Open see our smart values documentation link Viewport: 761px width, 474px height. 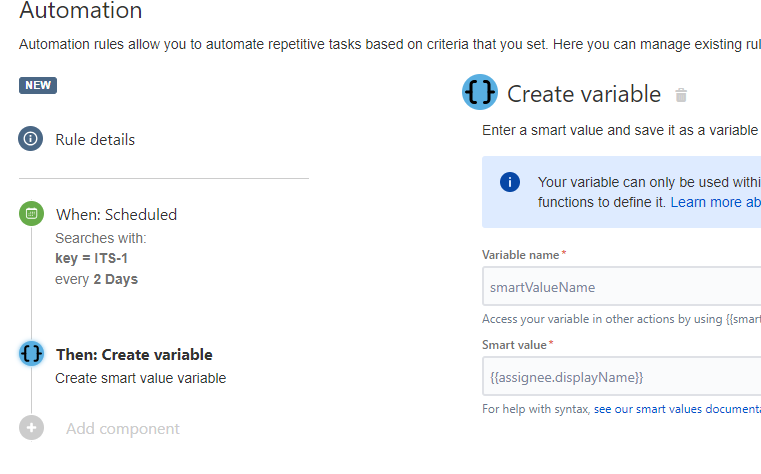(x=677, y=409)
